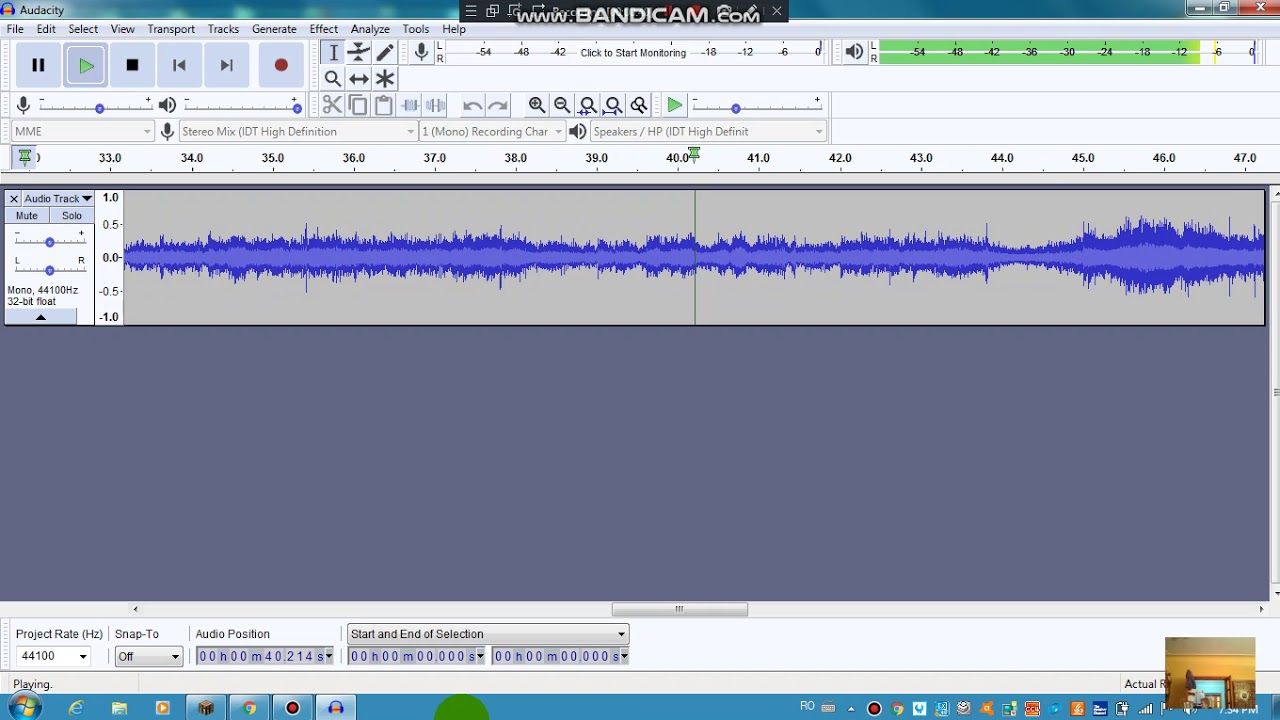Image resolution: width=1280 pixels, height=720 pixels.
Task: Select the Multi-Tool asterisk icon
Action: pos(385,79)
